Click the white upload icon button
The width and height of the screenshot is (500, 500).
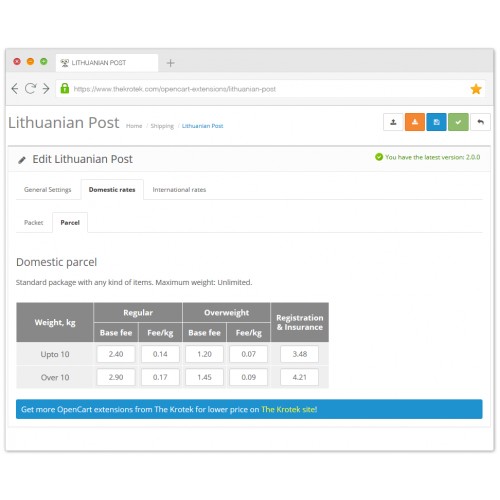393,122
